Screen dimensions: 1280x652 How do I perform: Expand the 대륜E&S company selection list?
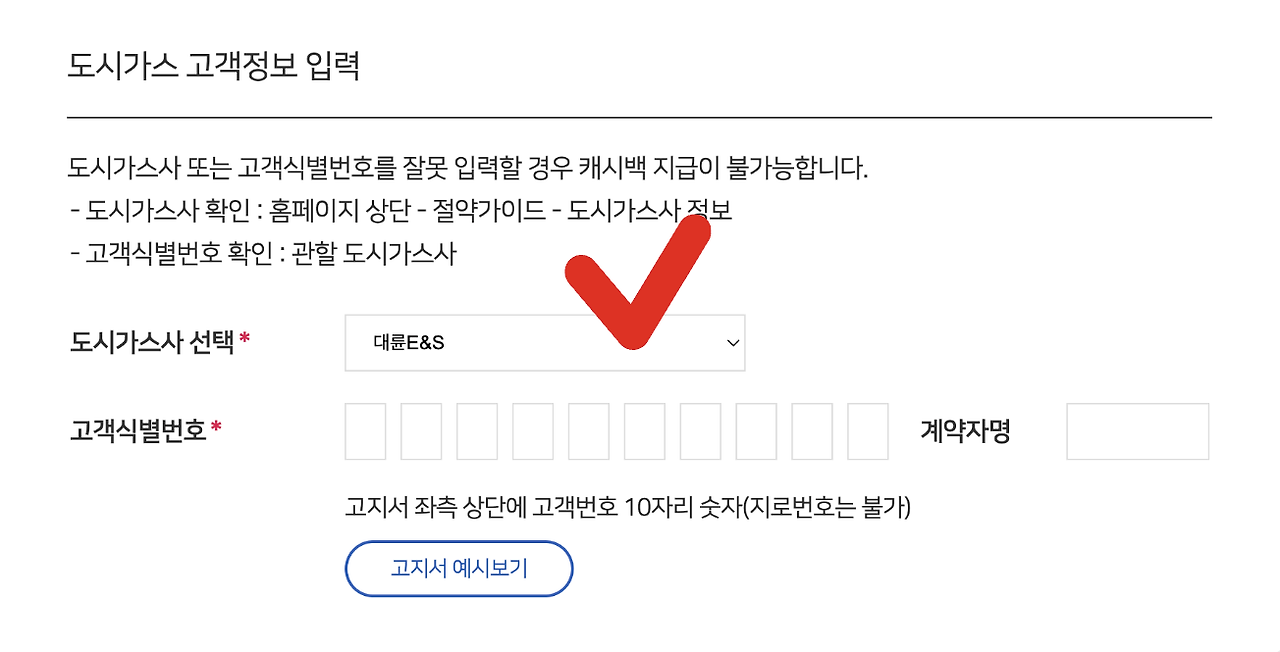545,341
